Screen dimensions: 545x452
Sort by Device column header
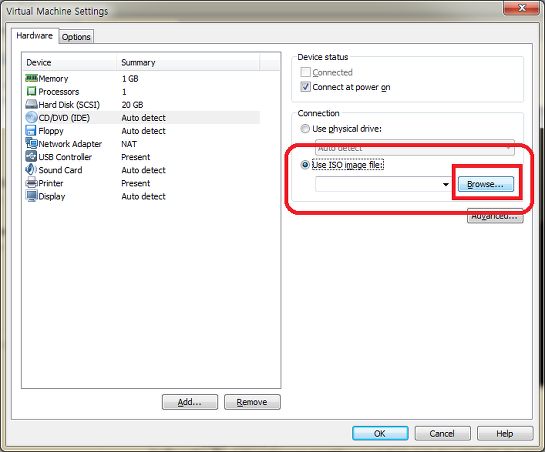[70, 63]
